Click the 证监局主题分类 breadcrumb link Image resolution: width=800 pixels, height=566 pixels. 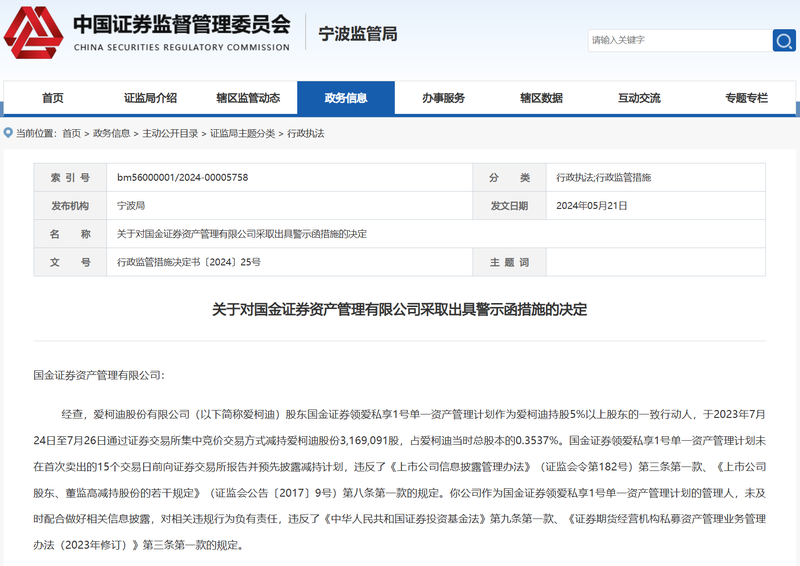click(242, 134)
